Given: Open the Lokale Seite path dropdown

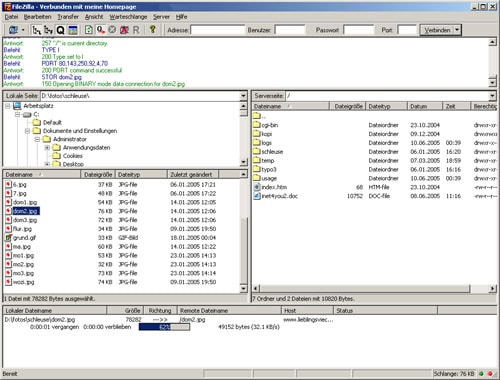Looking at the screenshot, I should click(x=243, y=96).
